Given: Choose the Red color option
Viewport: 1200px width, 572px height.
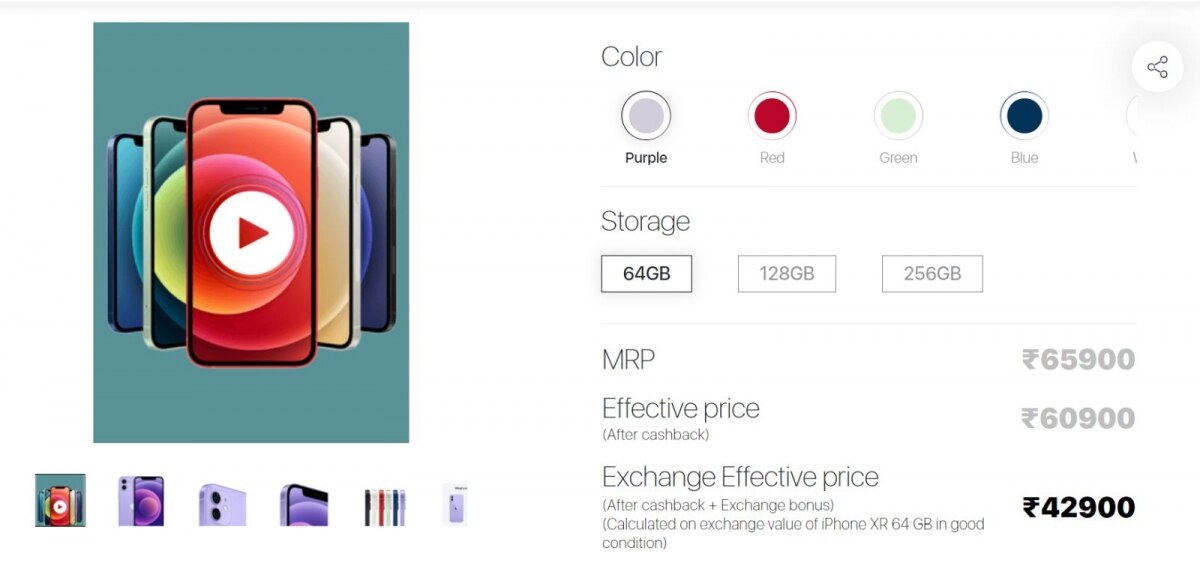Looking at the screenshot, I should tap(771, 116).
